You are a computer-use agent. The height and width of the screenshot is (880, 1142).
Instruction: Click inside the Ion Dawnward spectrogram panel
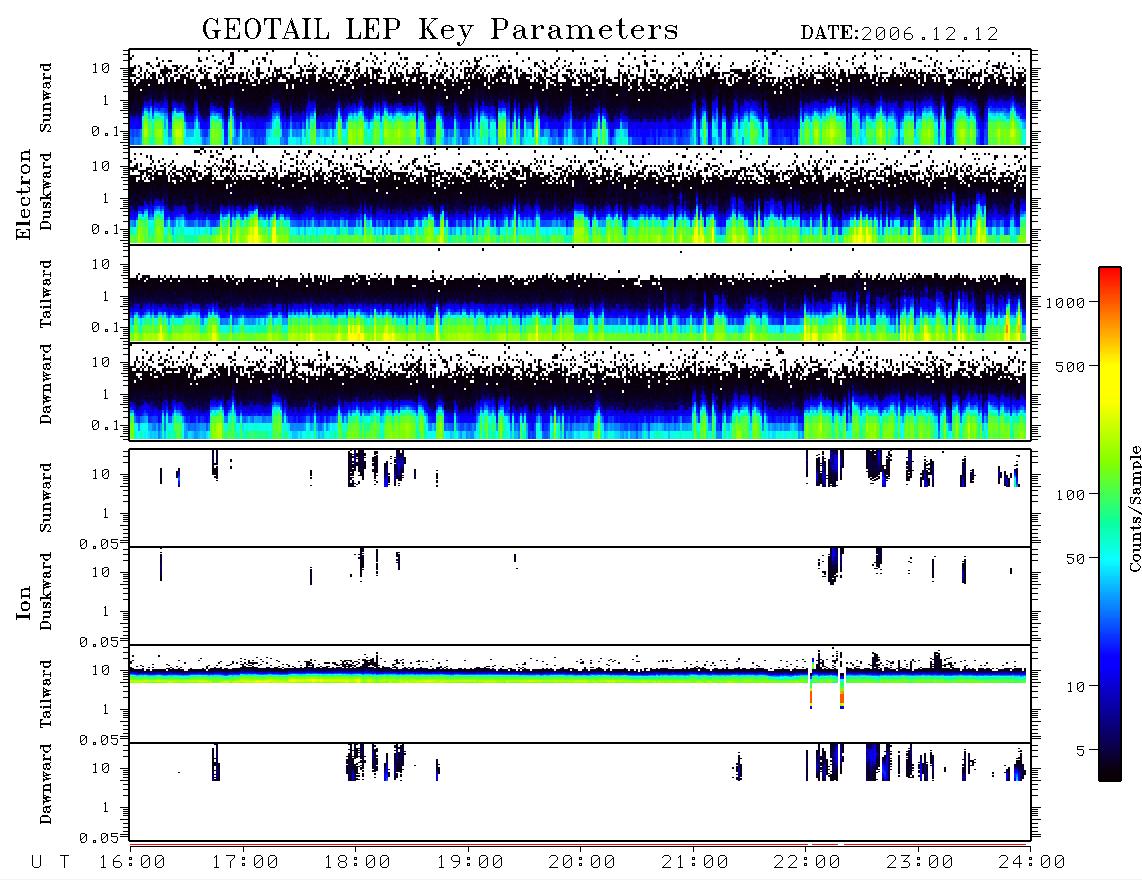[579, 792]
